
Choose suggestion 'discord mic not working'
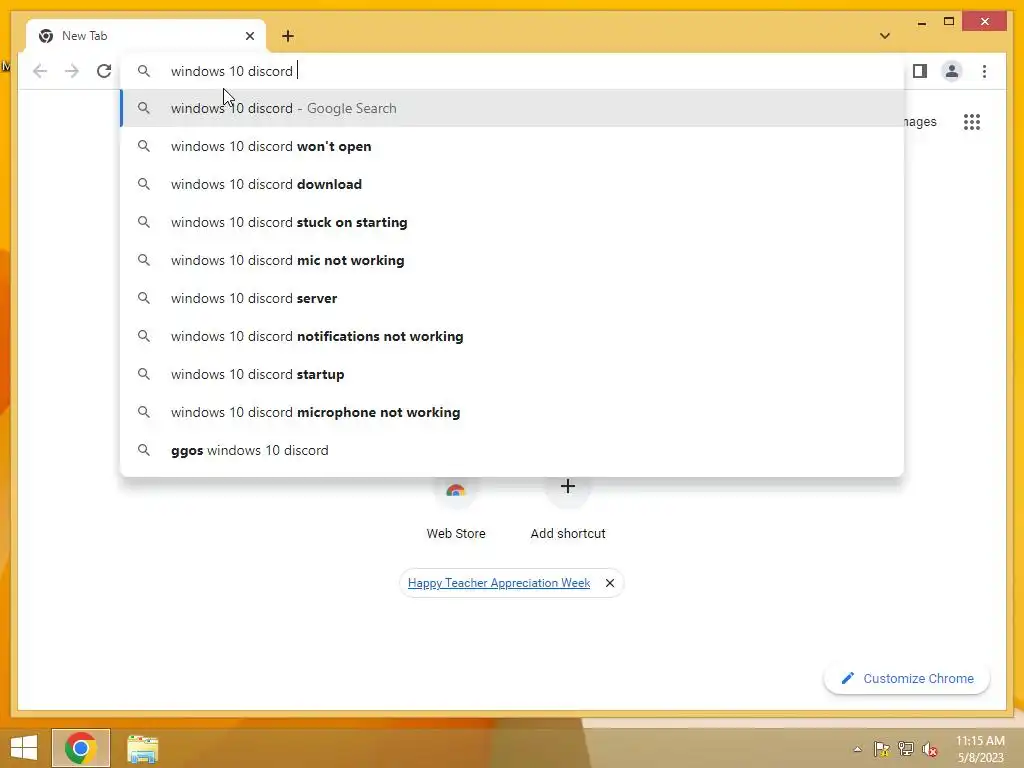tap(513, 260)
